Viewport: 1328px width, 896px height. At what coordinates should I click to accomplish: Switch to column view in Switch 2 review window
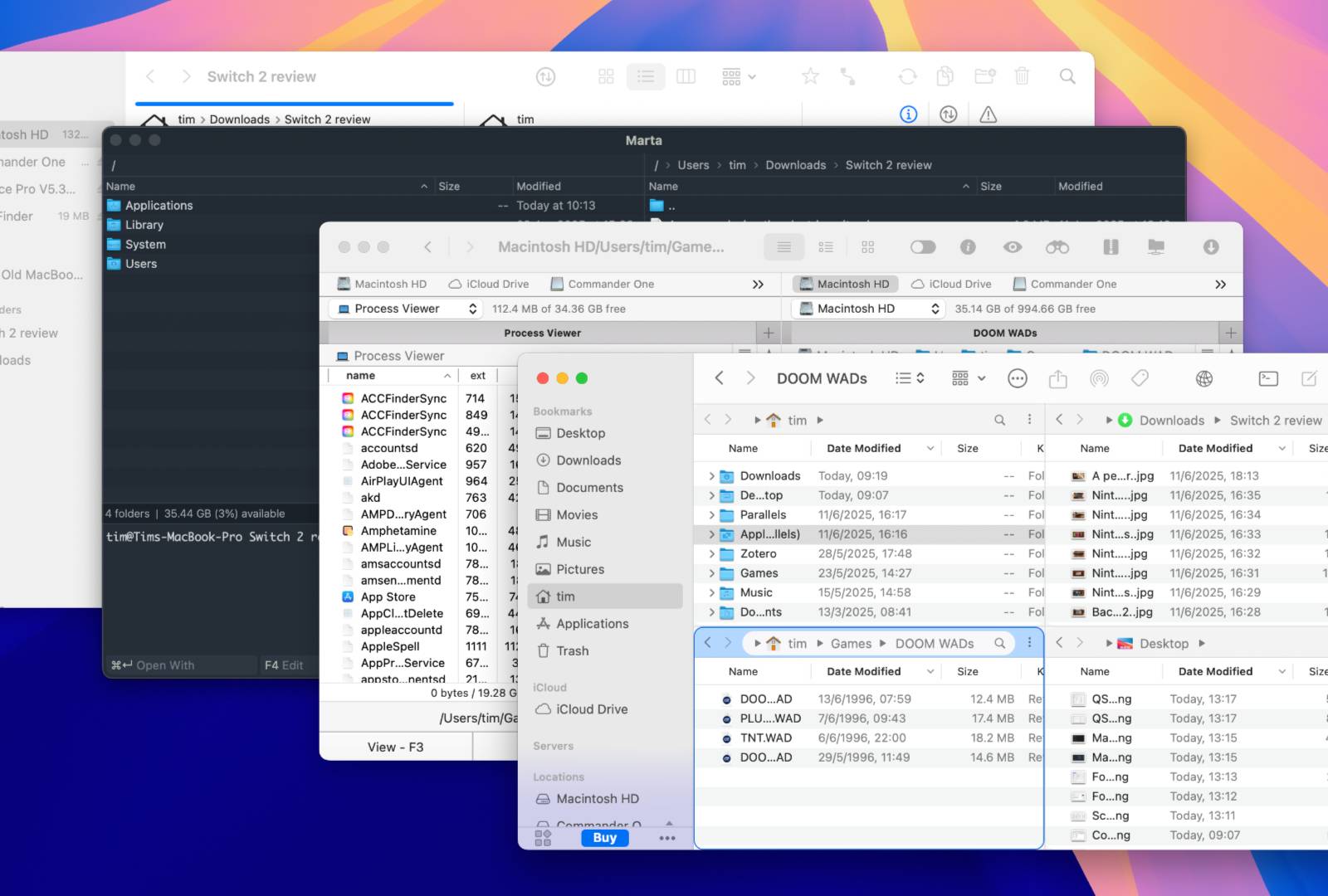[686, 76]
